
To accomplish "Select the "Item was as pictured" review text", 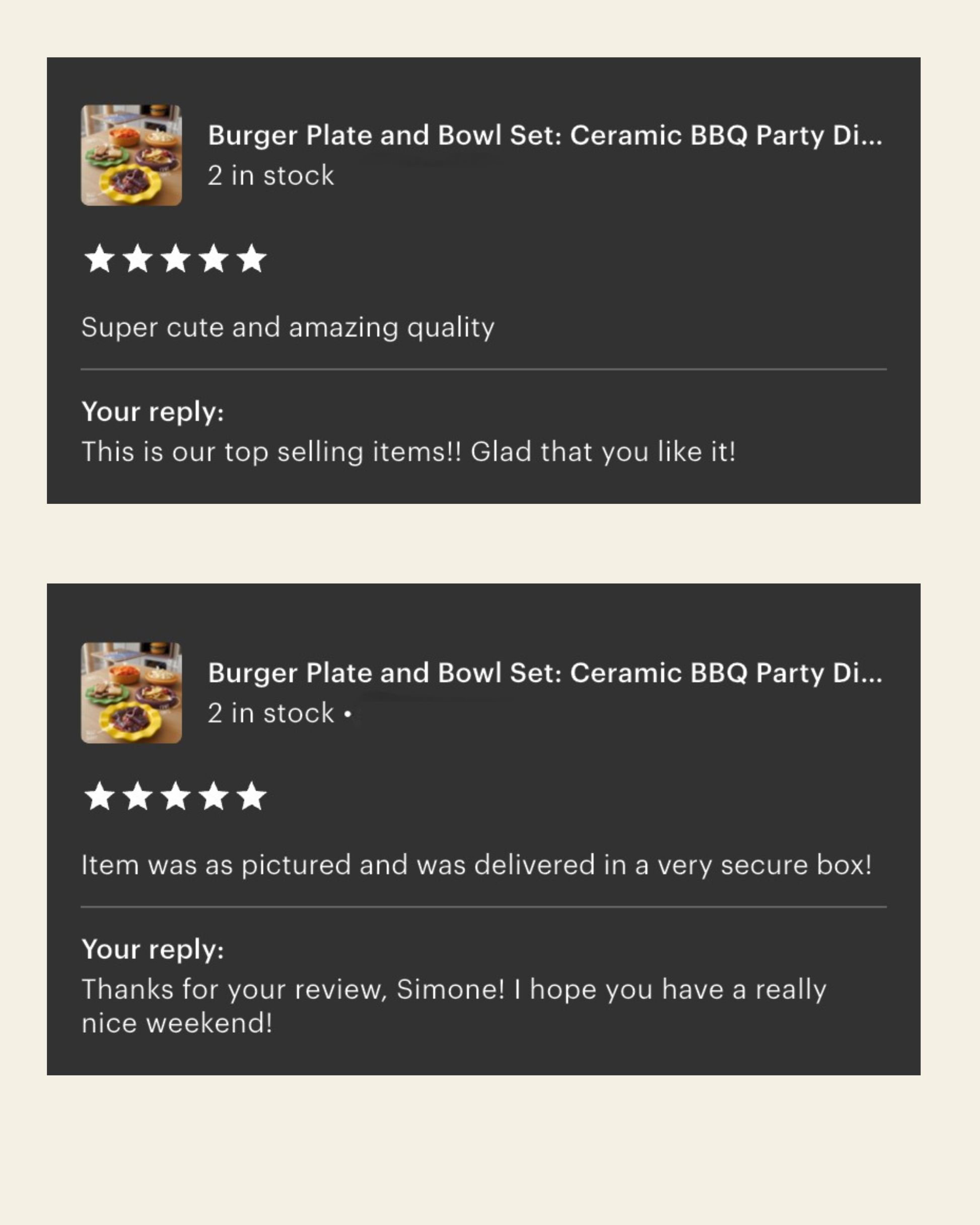I will (476, 865).
